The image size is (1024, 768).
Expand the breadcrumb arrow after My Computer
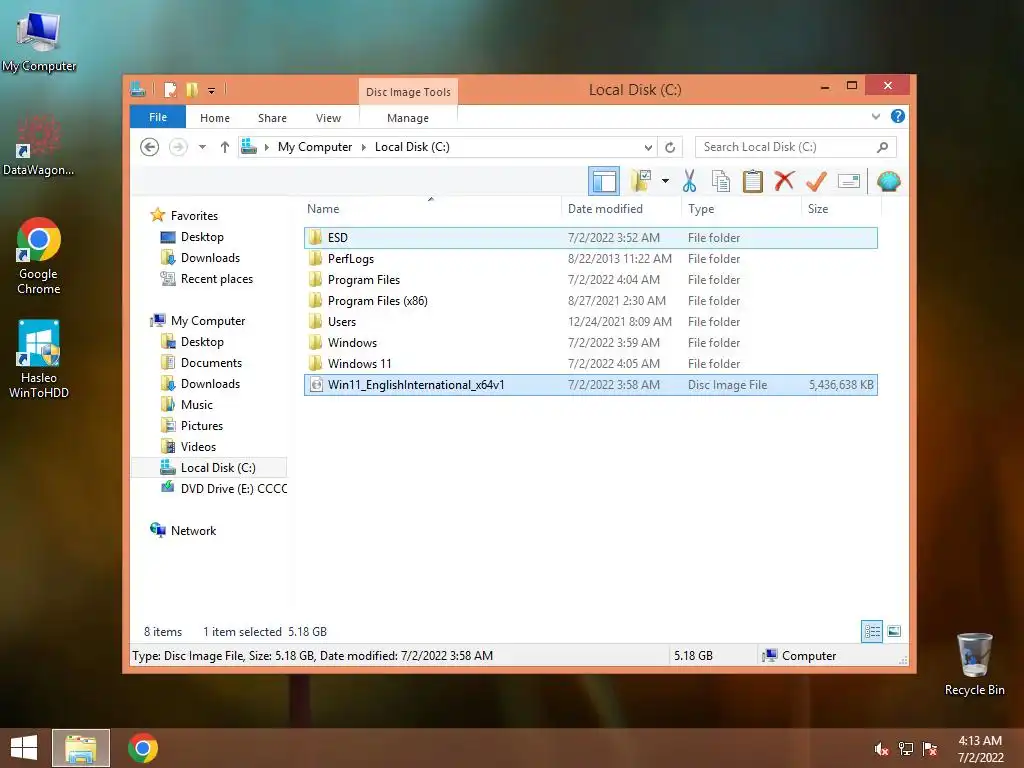coord(364,147)
